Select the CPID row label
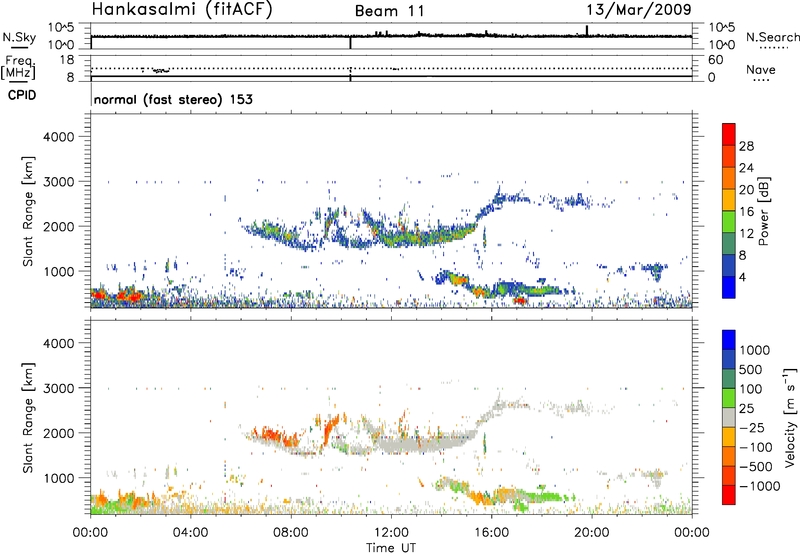Viewport: 800px width, 554px height. pos(22,95)
